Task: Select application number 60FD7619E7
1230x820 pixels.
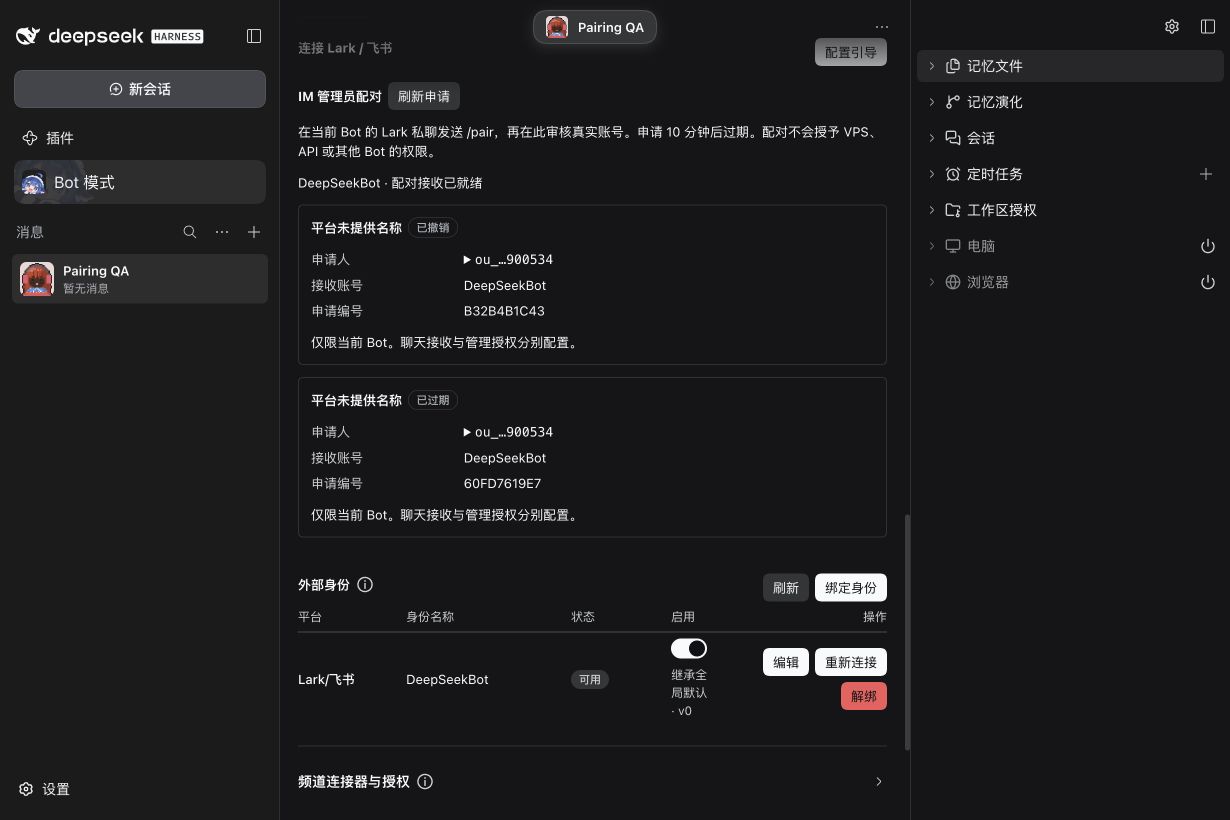Action: tap(502, 484)
